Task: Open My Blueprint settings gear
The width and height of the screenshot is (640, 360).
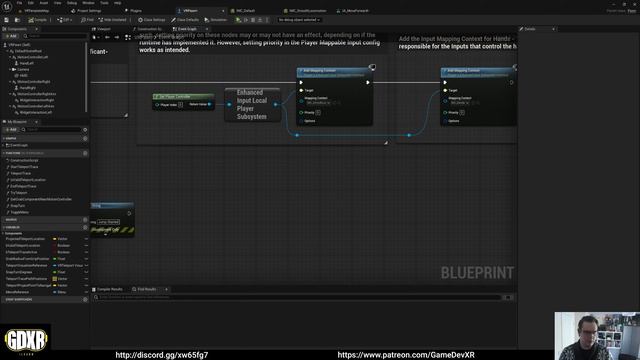Action: point(85,129)
